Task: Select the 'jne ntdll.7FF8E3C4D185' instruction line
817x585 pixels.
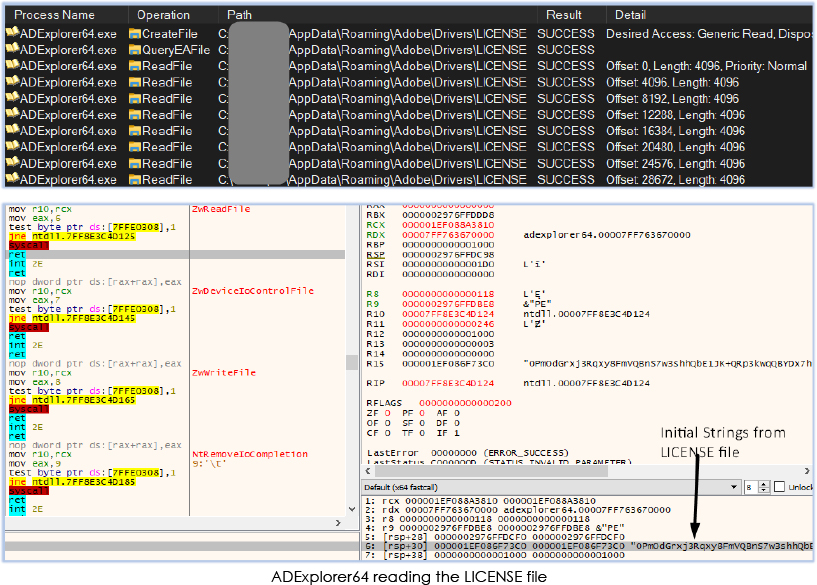Action: point(72,482)
